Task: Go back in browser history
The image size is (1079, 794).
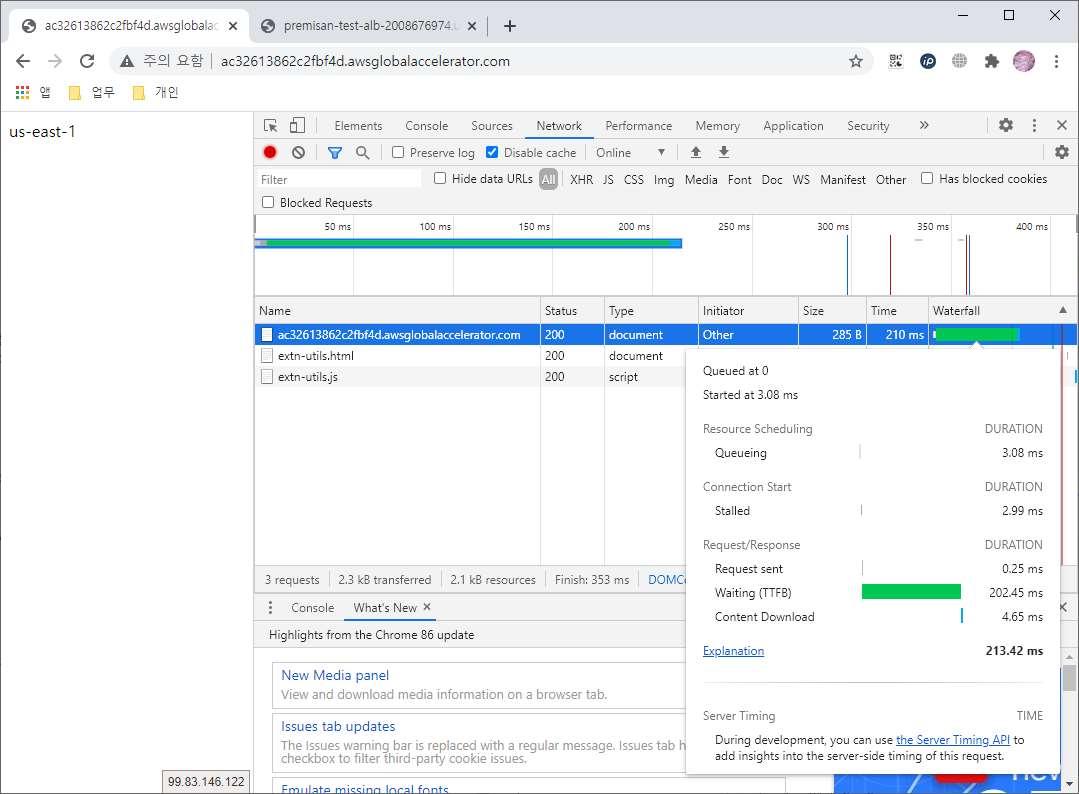Action: click(23, 61)
